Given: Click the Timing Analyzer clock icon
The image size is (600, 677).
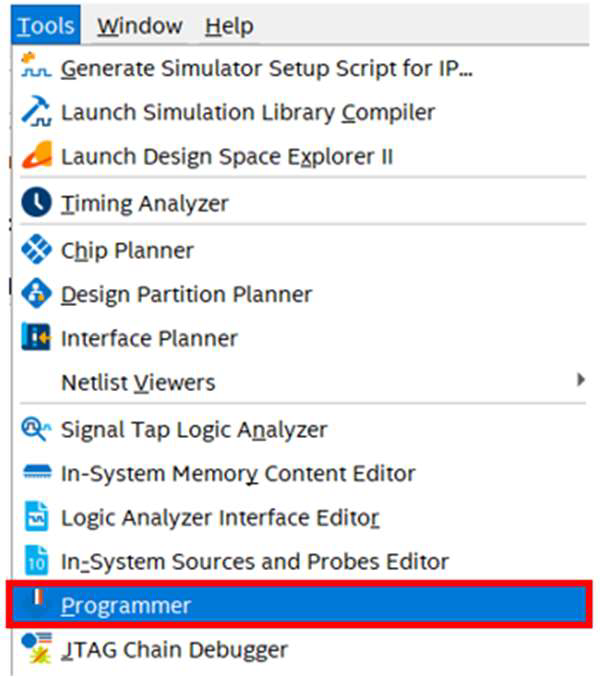Looking at the screenshot, I should tap(35, 203).
